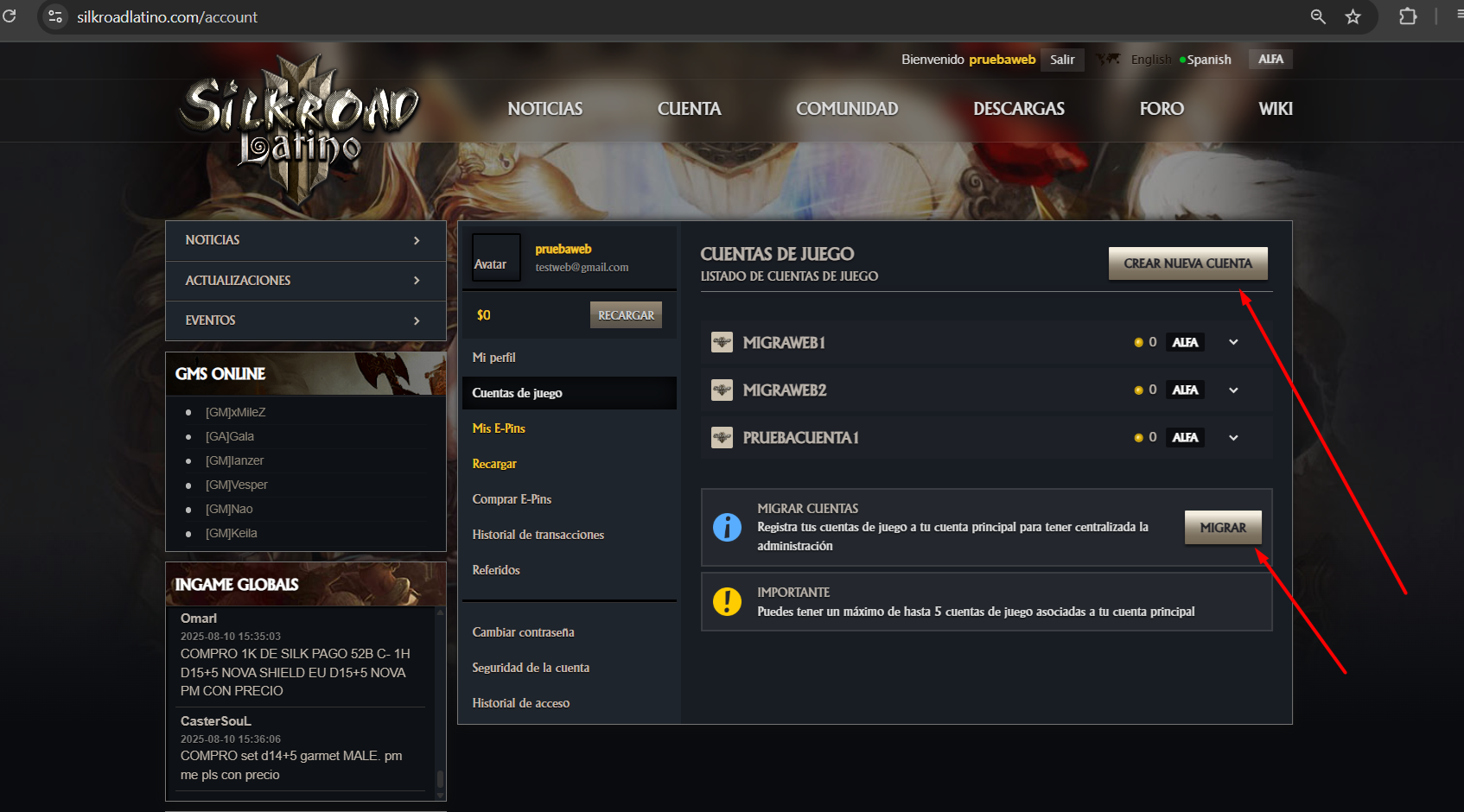Open Historial de transacciones
This screenshot has height=812, width=1464.
tap(538, 535)
